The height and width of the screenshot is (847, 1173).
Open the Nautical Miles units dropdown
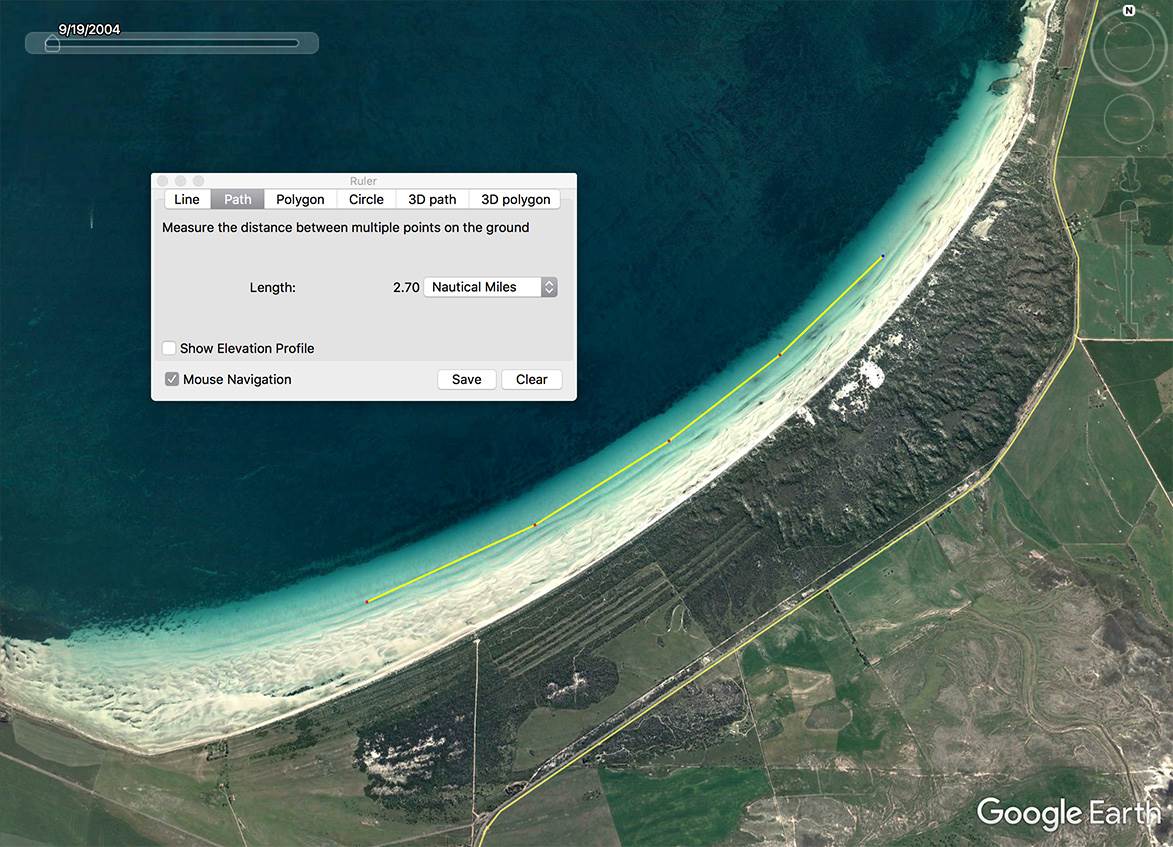coord(490,287)
